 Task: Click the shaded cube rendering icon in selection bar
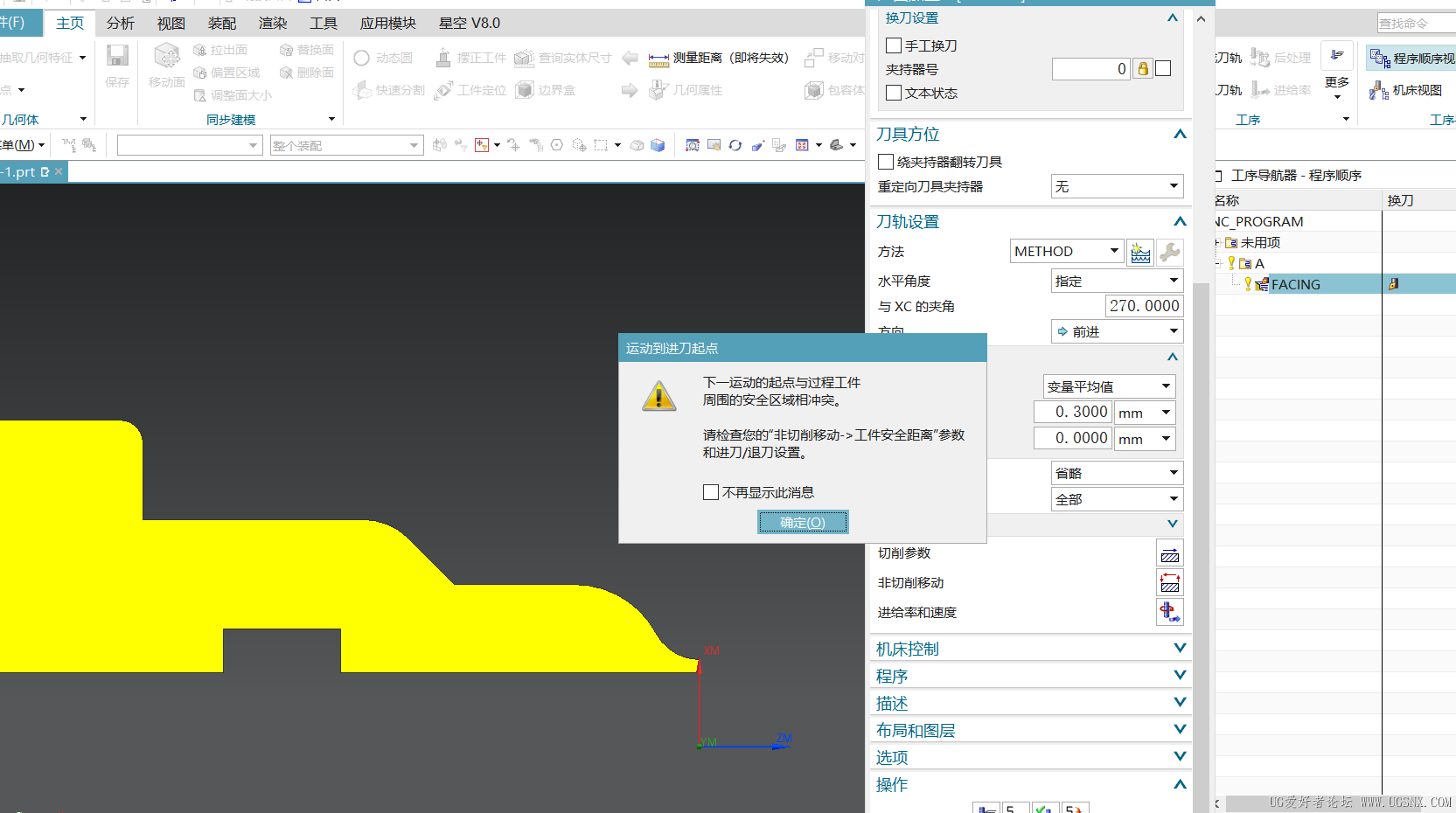coord(658,146)
